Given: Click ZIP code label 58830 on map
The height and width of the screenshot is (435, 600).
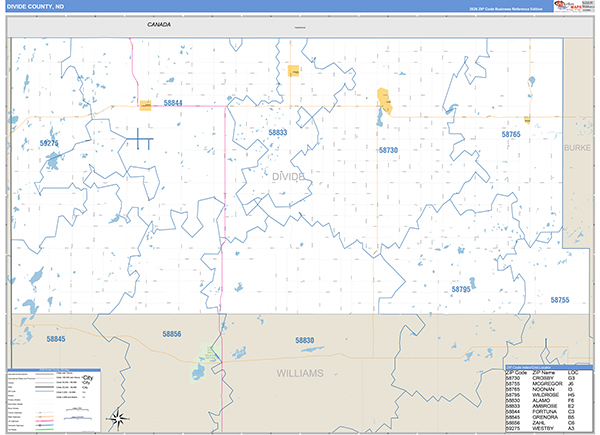Looking at the screenshot, I should click(305, 340).
